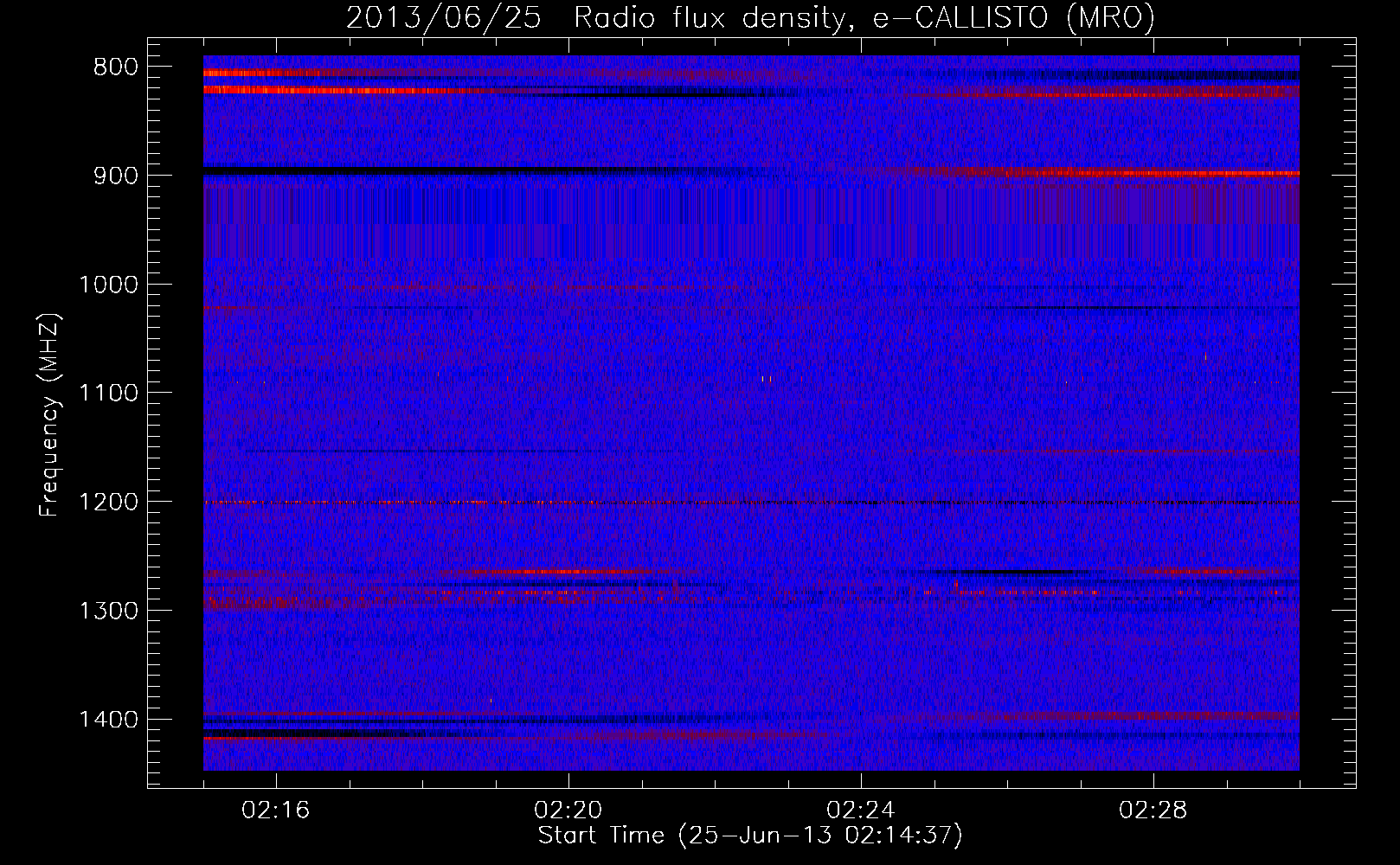Click the 1300 frequency tick label
Image resolution: width=1400 pixels, height=865 pixels.
(108, 611)
